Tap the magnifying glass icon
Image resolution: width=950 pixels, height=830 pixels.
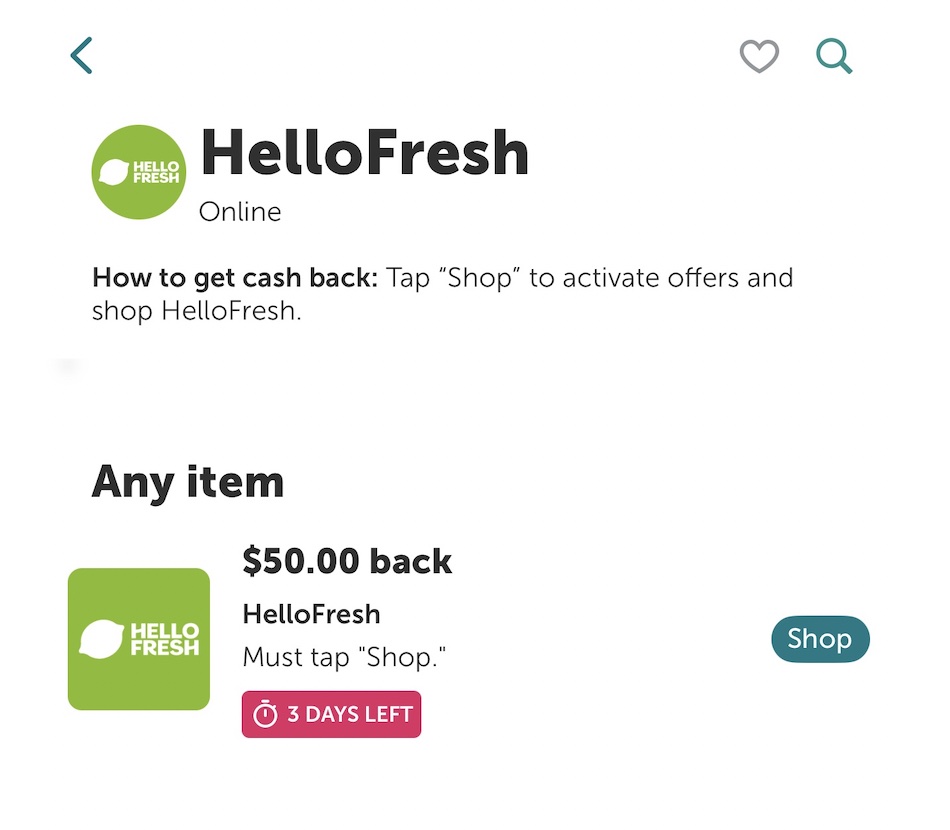[x=834, y=56]
